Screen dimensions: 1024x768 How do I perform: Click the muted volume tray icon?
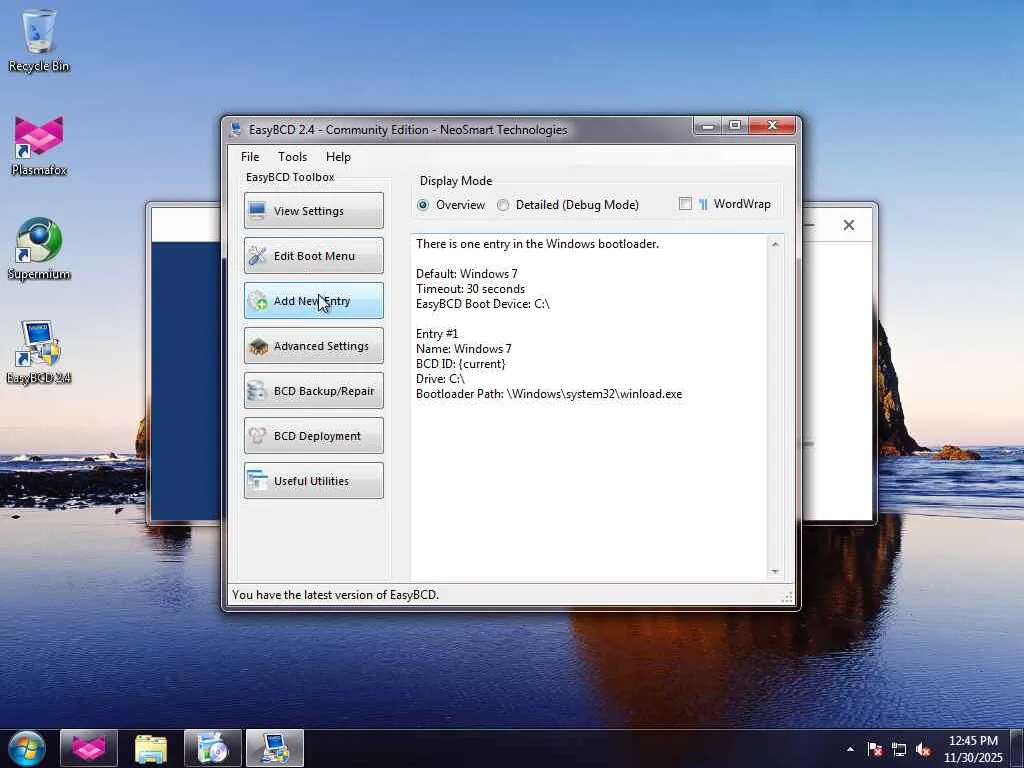coord(923,749)
